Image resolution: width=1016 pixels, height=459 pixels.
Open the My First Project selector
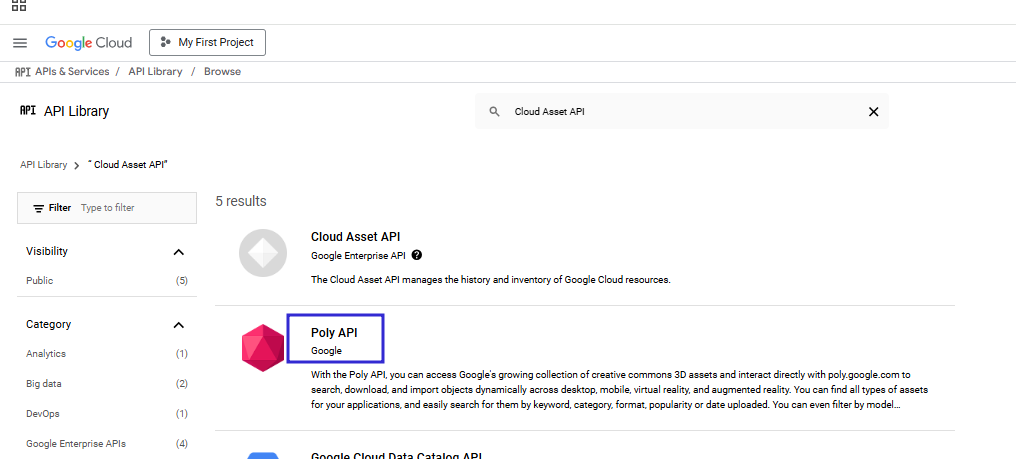click(207, 43)
